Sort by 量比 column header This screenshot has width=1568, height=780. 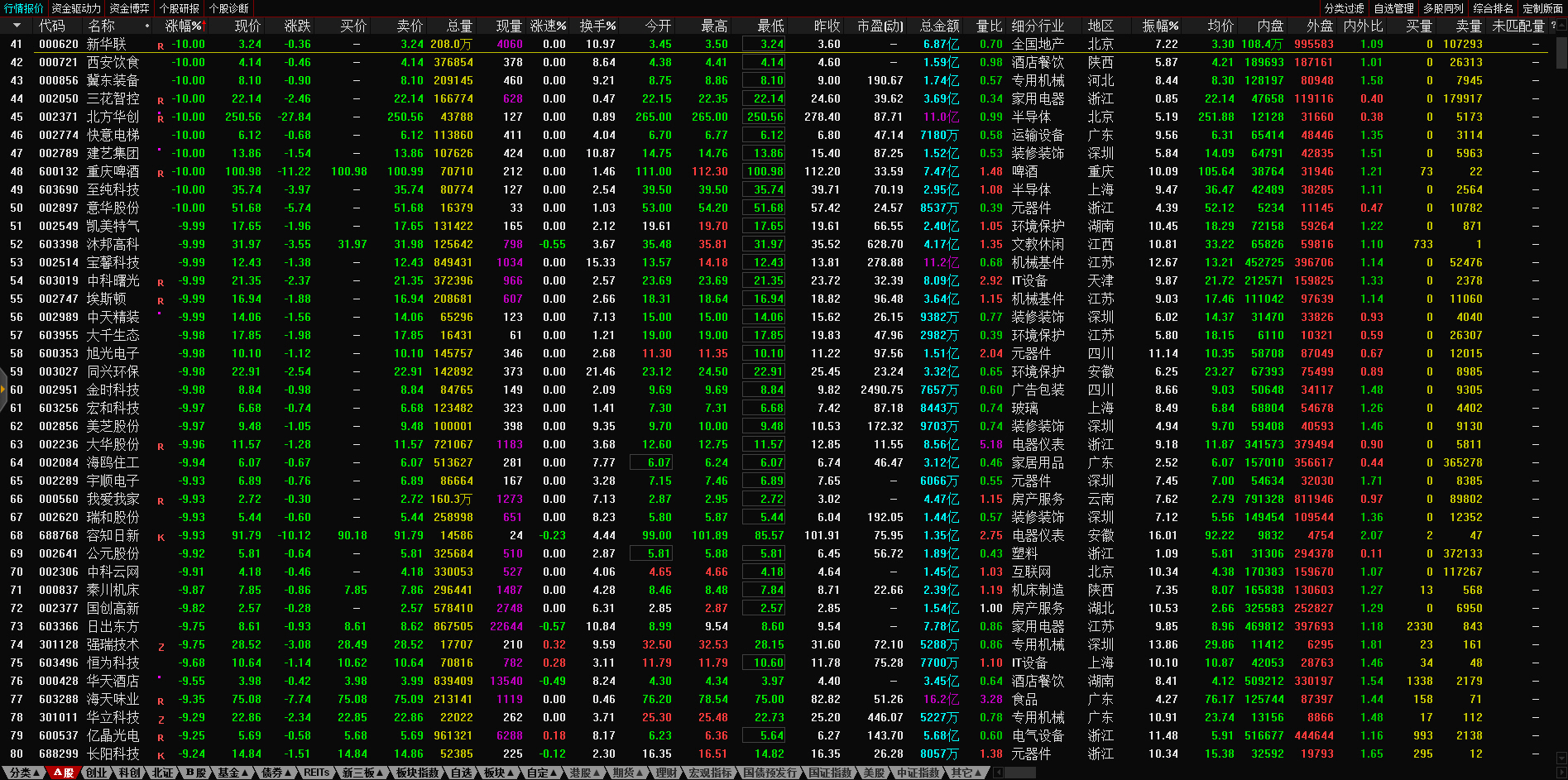pyautogui.click(x=989, y=26)
